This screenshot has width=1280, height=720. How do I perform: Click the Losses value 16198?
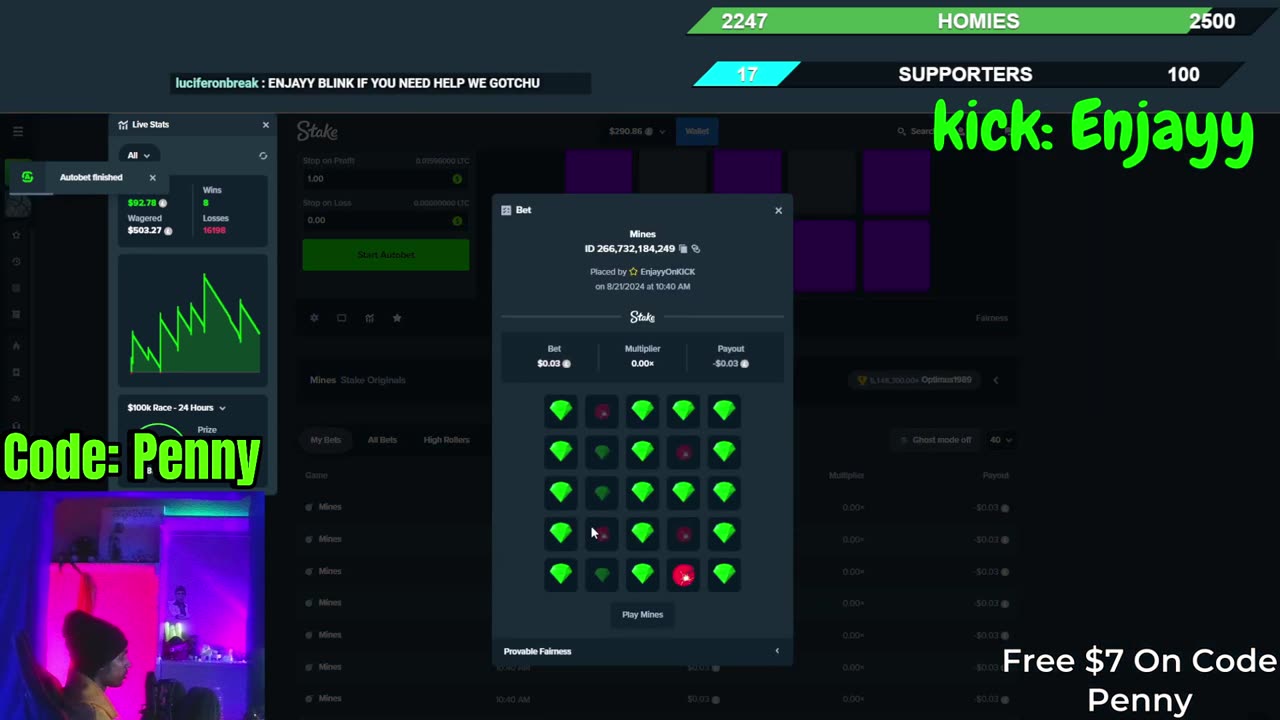pos(214,231)
